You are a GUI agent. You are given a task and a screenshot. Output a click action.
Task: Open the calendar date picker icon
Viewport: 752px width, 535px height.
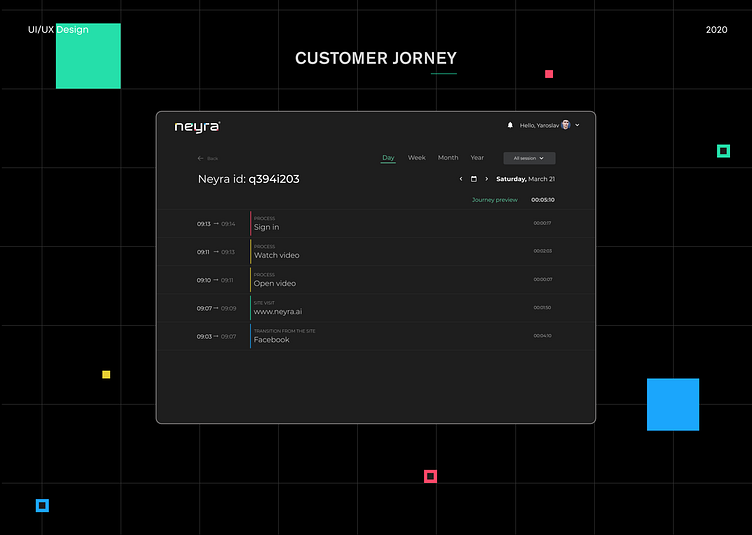pyautogui.click(x=474, y=179)
